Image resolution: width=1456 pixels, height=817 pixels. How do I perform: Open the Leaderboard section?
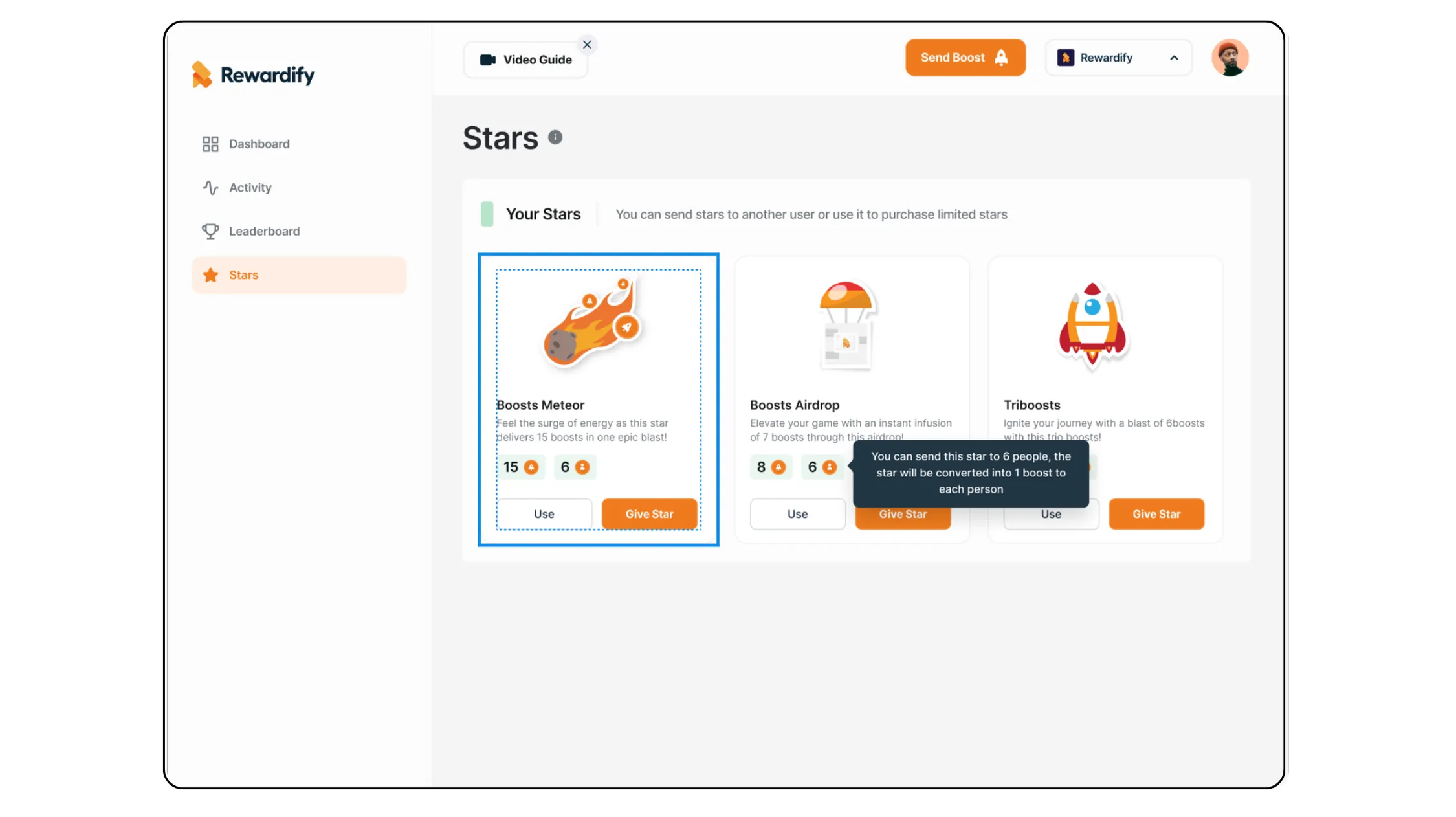(264, 231)
